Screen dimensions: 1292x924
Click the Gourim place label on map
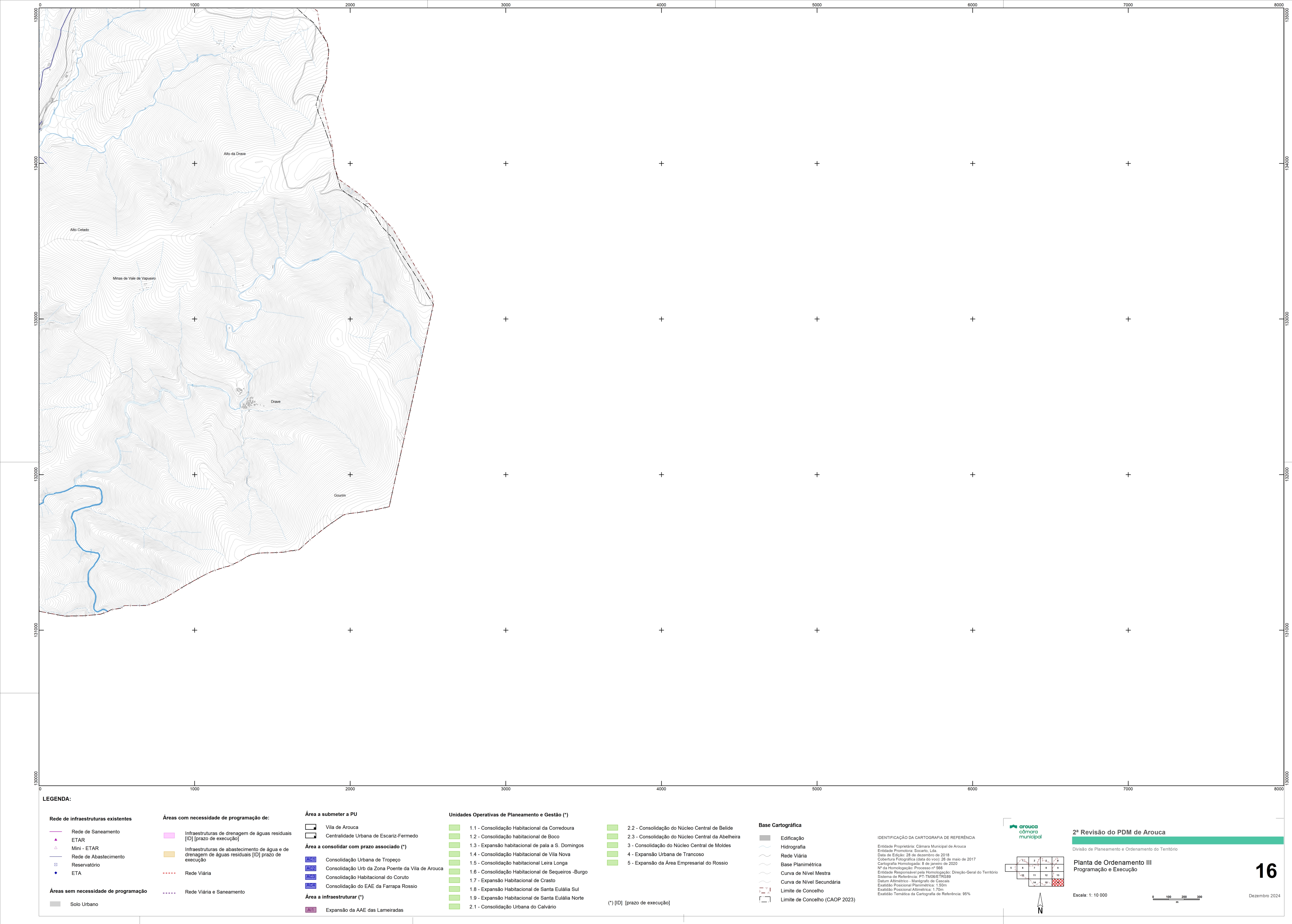[340, 495]
